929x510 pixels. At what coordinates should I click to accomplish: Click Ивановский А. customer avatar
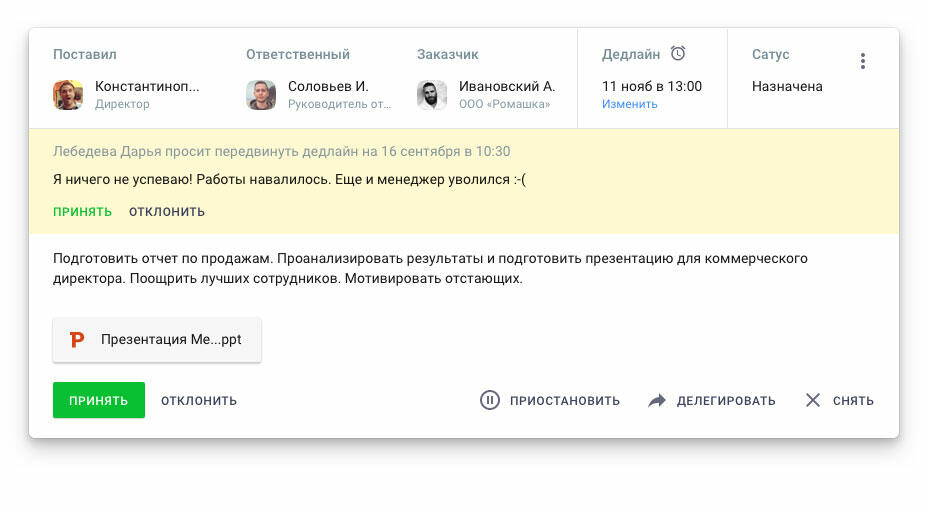click(x=432, y=95)
